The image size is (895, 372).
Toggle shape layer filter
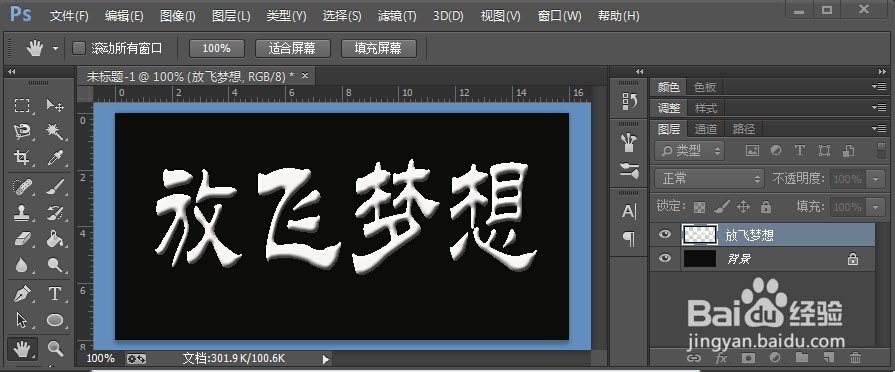tap(824, 151)
